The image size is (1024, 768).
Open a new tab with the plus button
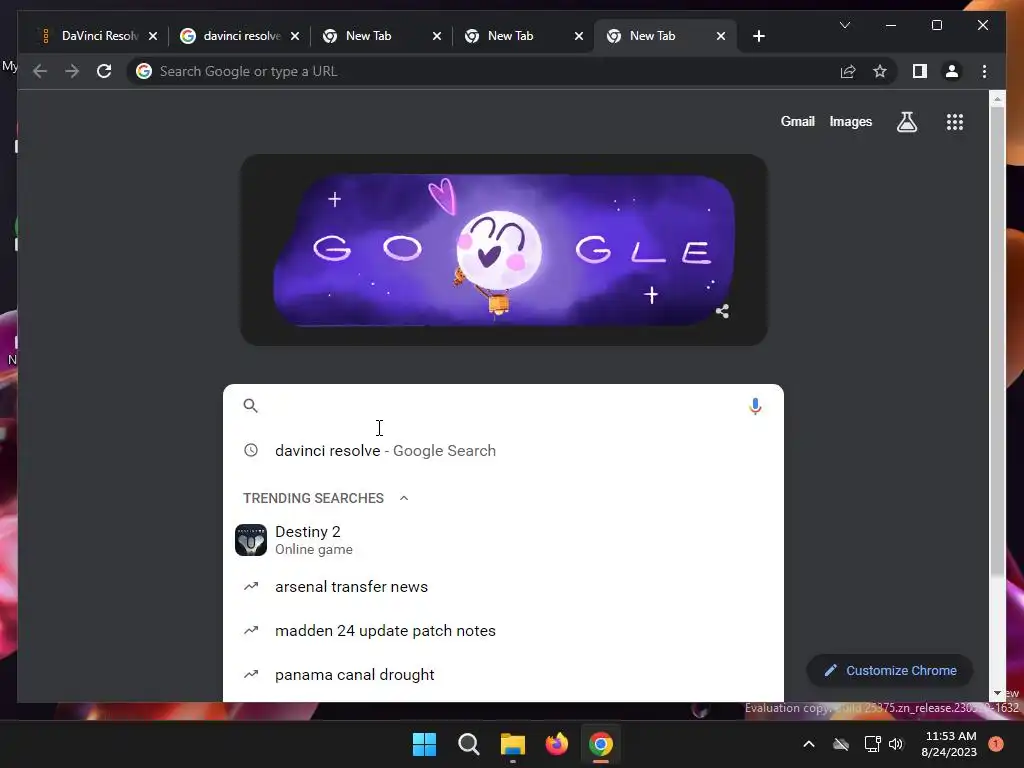coord(759,36)
